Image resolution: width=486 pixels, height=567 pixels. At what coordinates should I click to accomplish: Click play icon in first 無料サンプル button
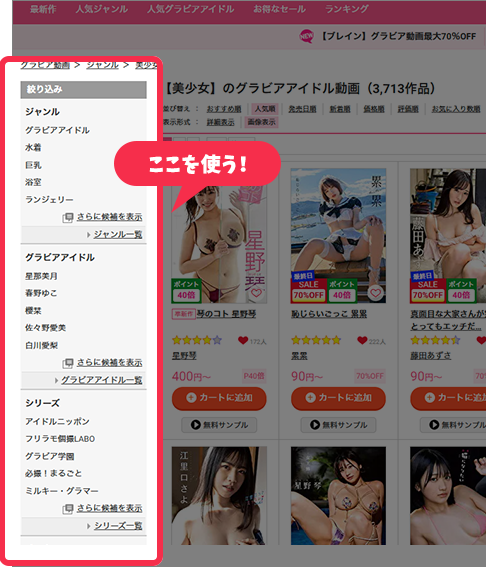(196, 425)
